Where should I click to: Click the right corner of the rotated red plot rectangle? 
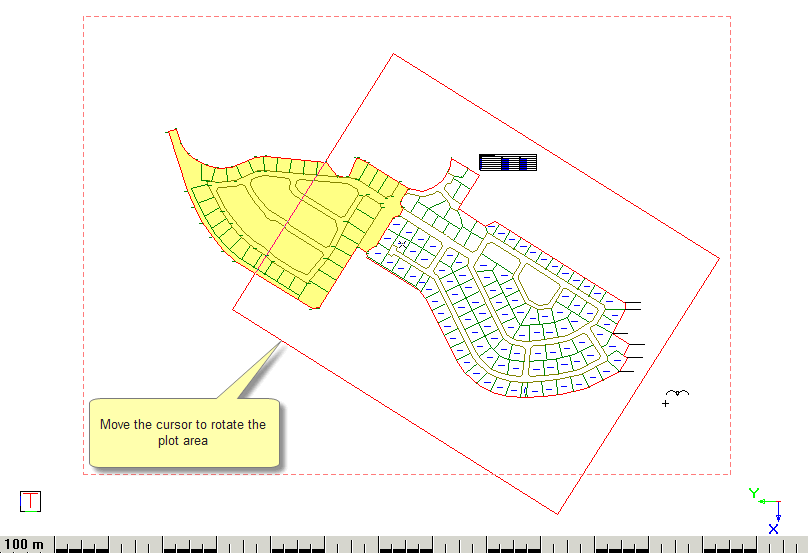[x=718, y=258]
